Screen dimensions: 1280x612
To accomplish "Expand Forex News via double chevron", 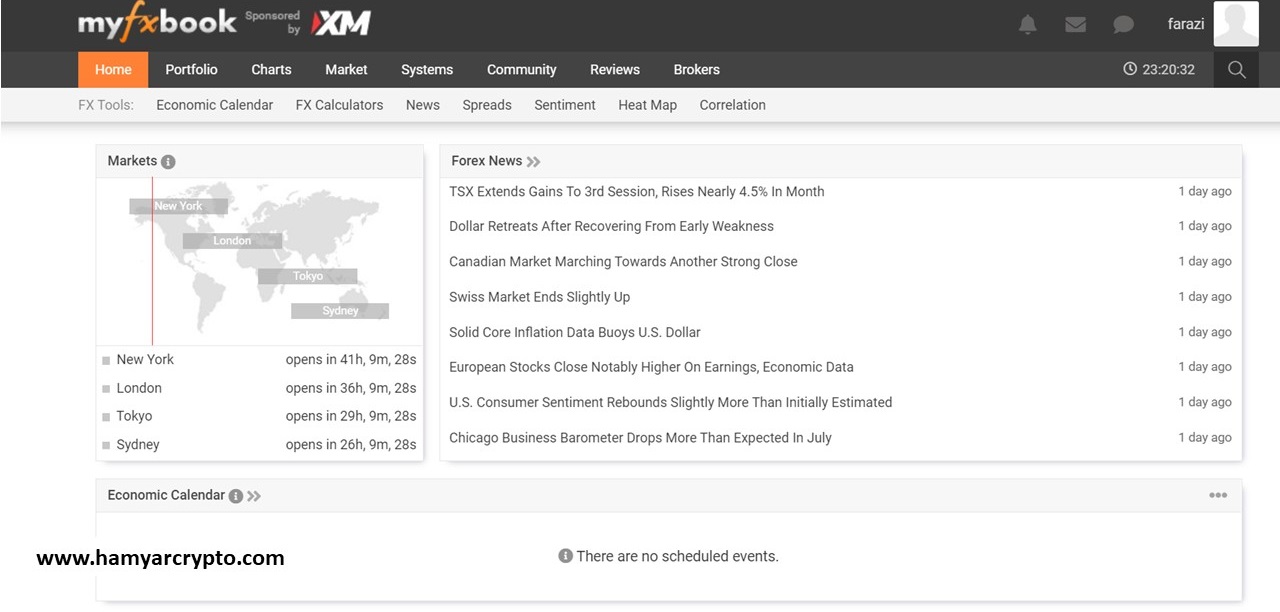I will point(534,162).
